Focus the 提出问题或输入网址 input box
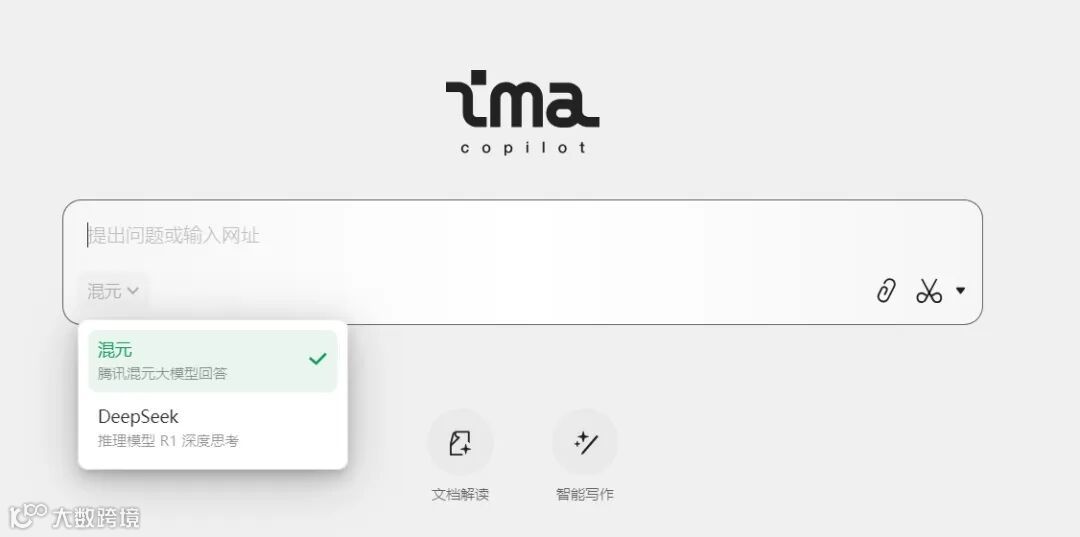The height and width of the screenshot is (537, 1080). pos(522,235)
